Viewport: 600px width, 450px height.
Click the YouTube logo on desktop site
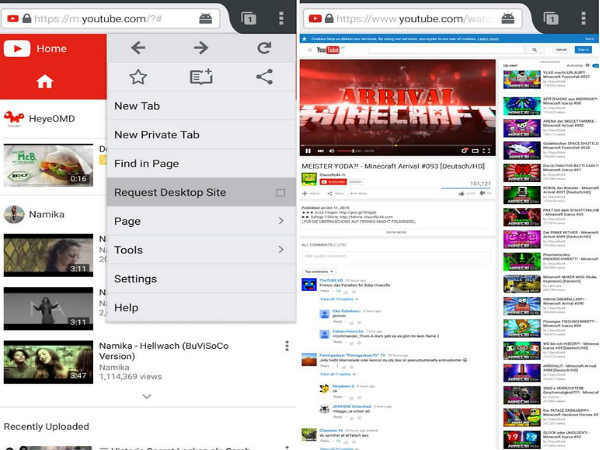coord(328,50)
